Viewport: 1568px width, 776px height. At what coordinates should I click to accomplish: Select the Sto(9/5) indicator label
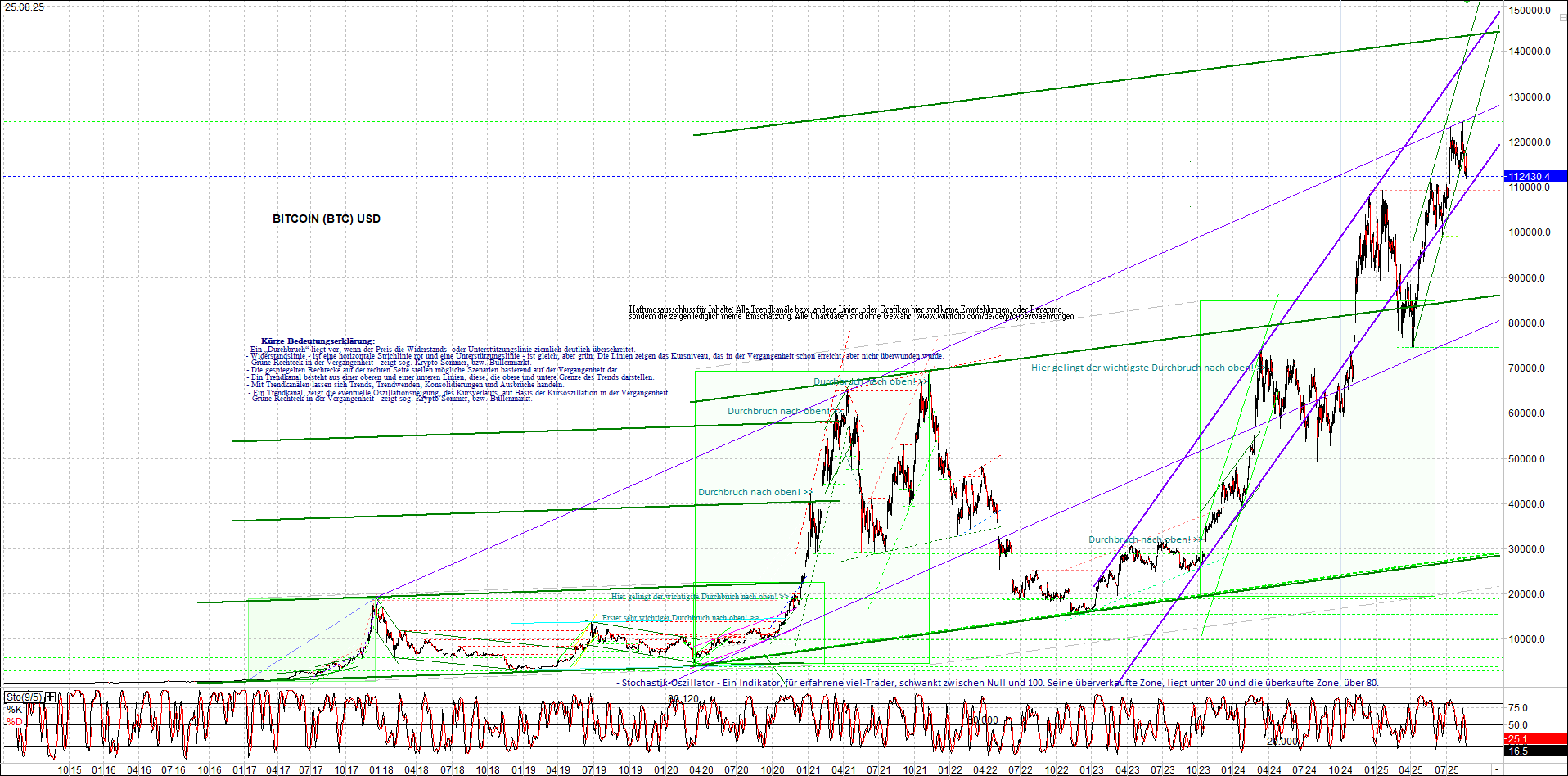[x=23, y=697]
